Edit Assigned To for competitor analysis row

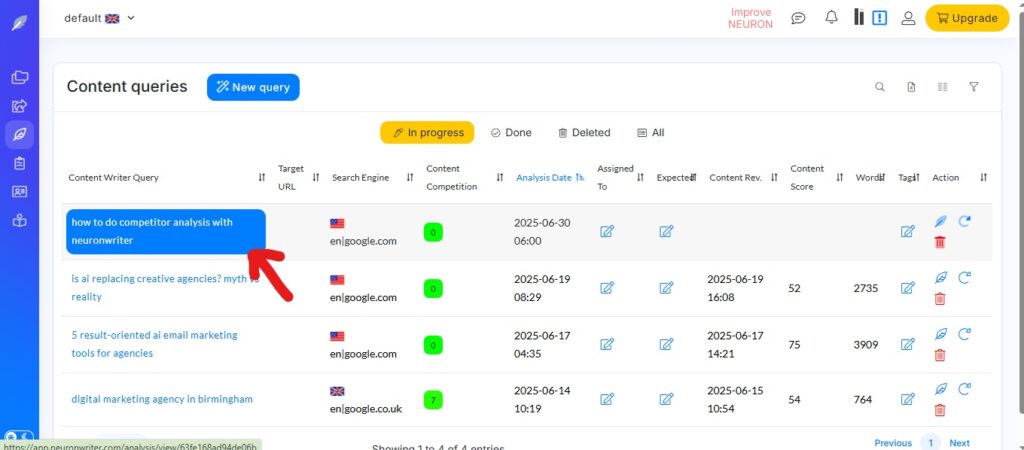click(607, 231)
